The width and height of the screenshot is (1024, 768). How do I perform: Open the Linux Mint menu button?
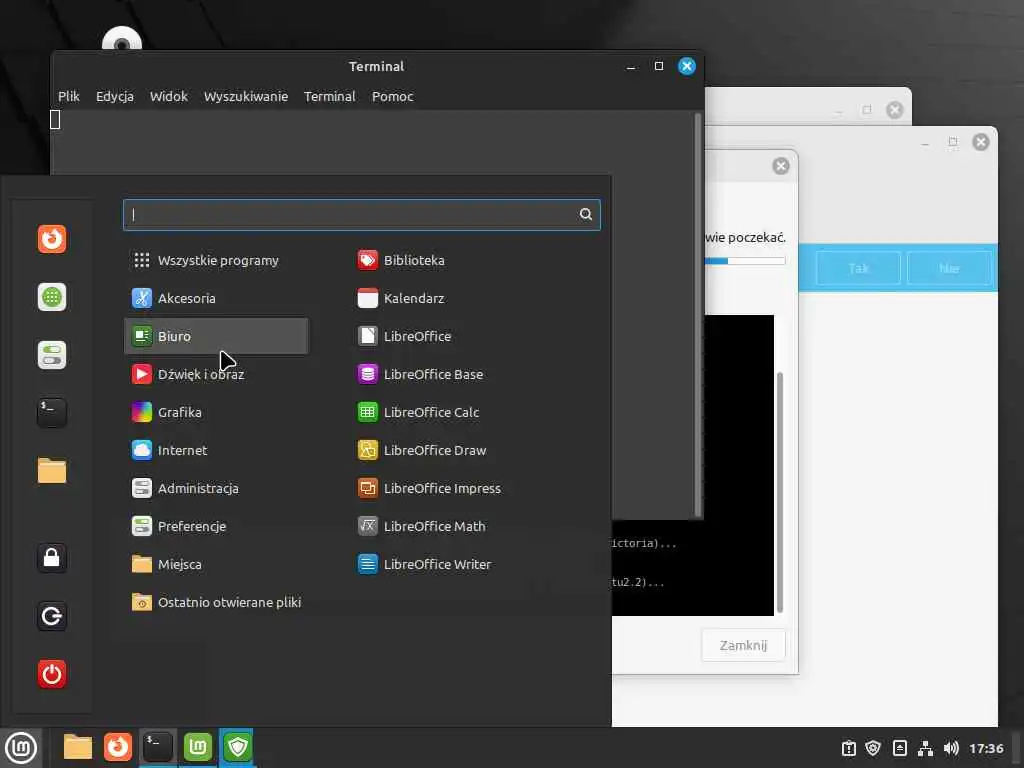(21, 748)
